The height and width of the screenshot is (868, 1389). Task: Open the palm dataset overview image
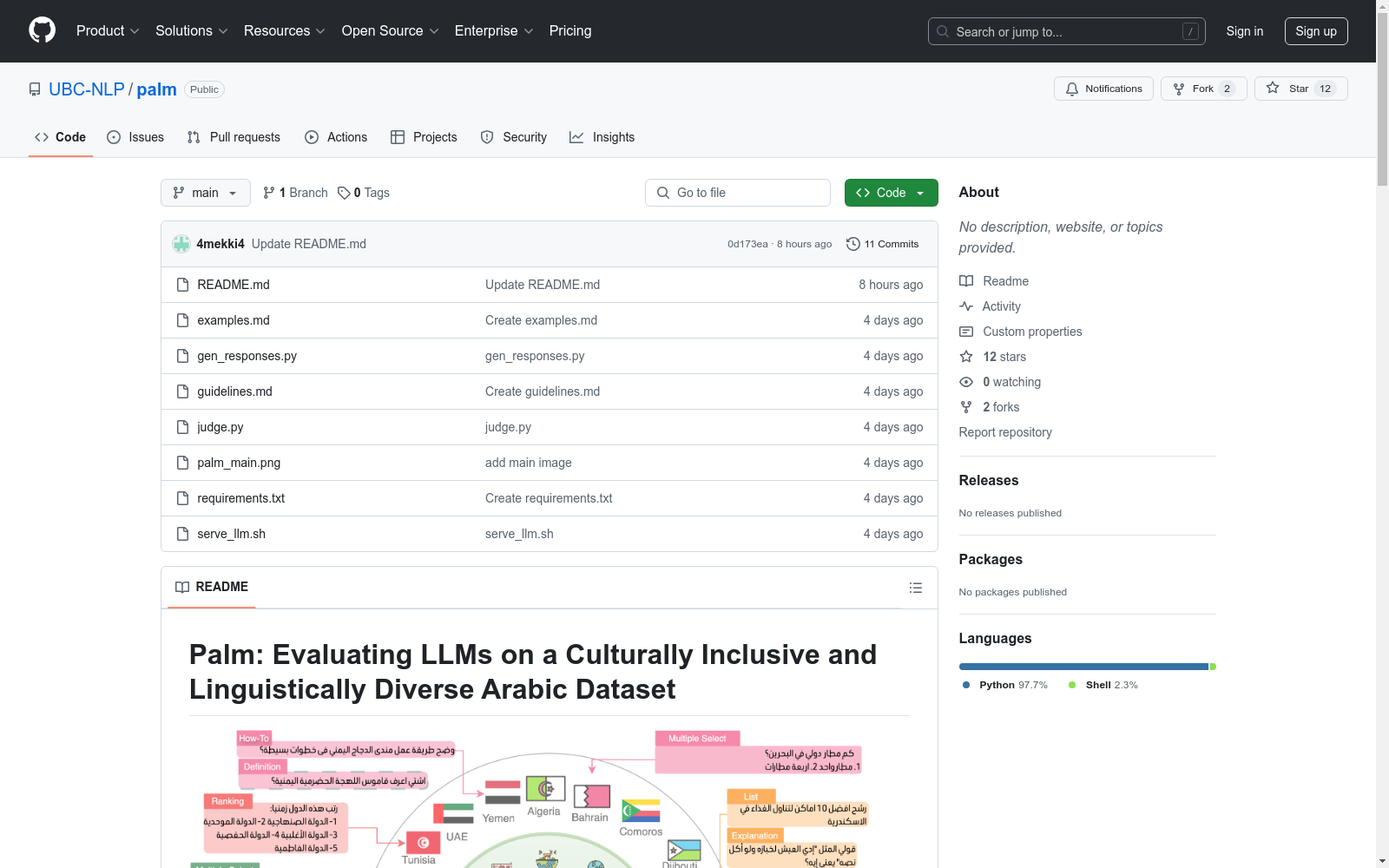coord(550,799)
